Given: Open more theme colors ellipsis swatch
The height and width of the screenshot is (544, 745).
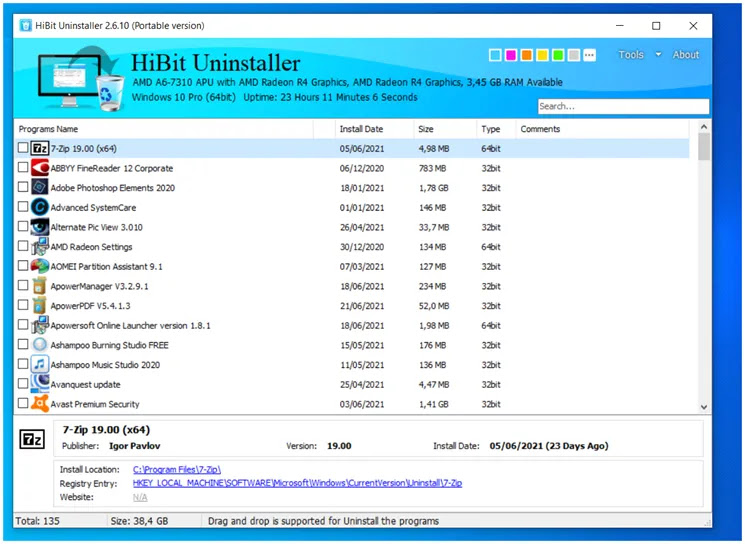Looking at the screenshot, I should pos(590,55).
